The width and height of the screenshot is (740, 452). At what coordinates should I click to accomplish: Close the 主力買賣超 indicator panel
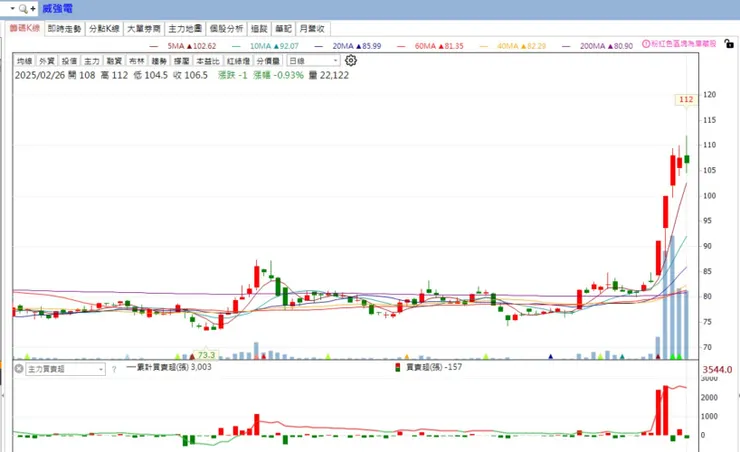coord(19,368)
